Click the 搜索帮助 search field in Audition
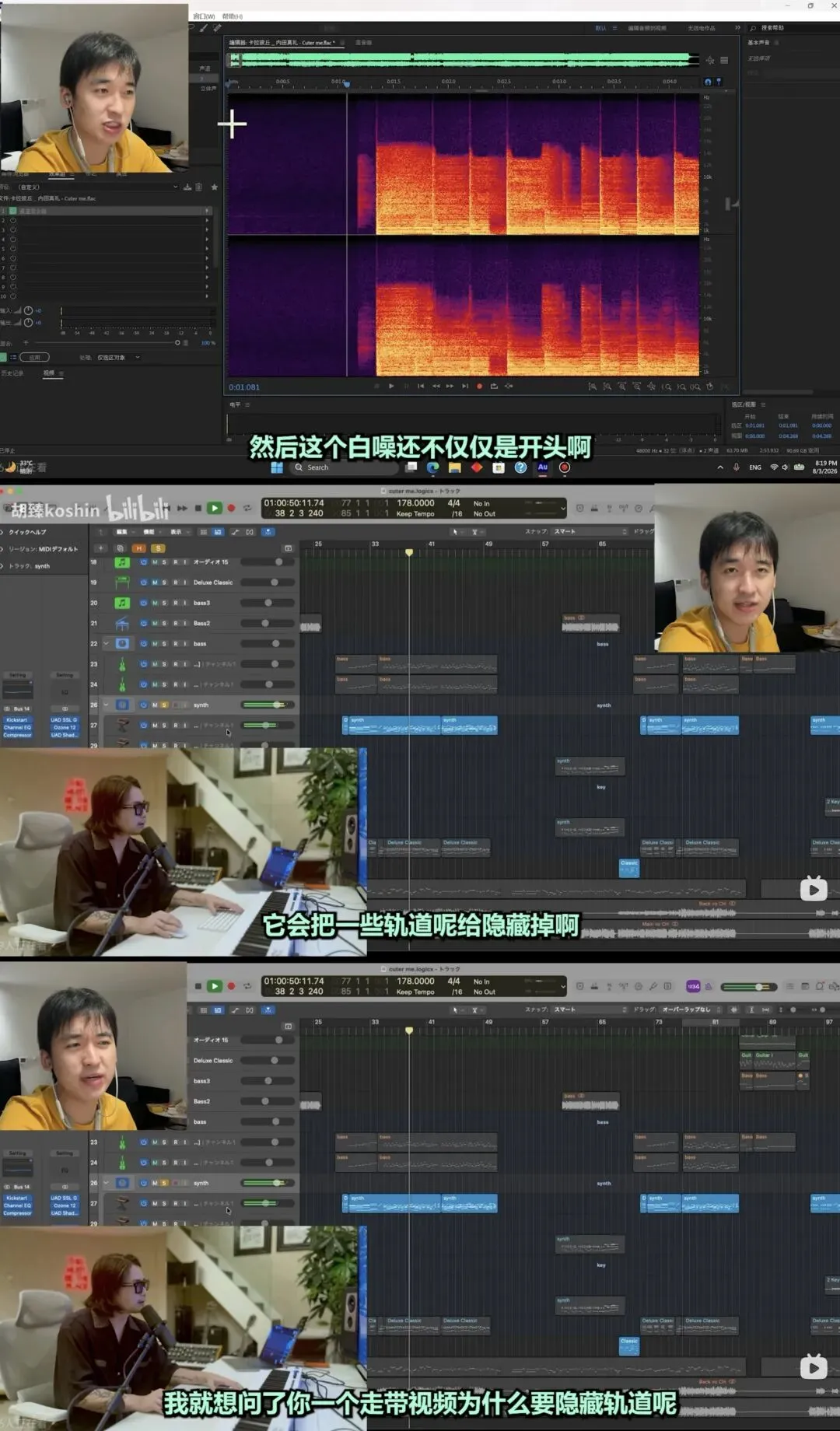Screen dimensions: 840x1431 click(793, 28)
